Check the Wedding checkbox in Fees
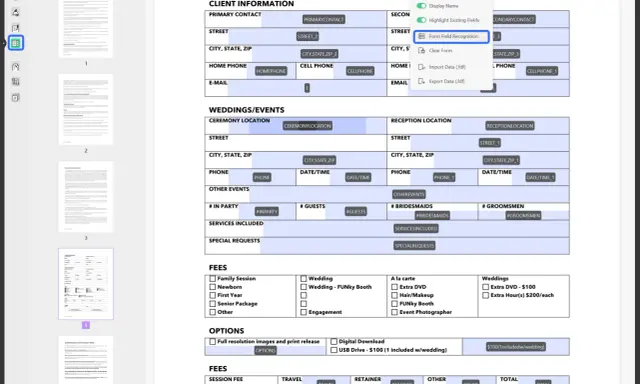This screenshot has width=640, height=384. 304,278
